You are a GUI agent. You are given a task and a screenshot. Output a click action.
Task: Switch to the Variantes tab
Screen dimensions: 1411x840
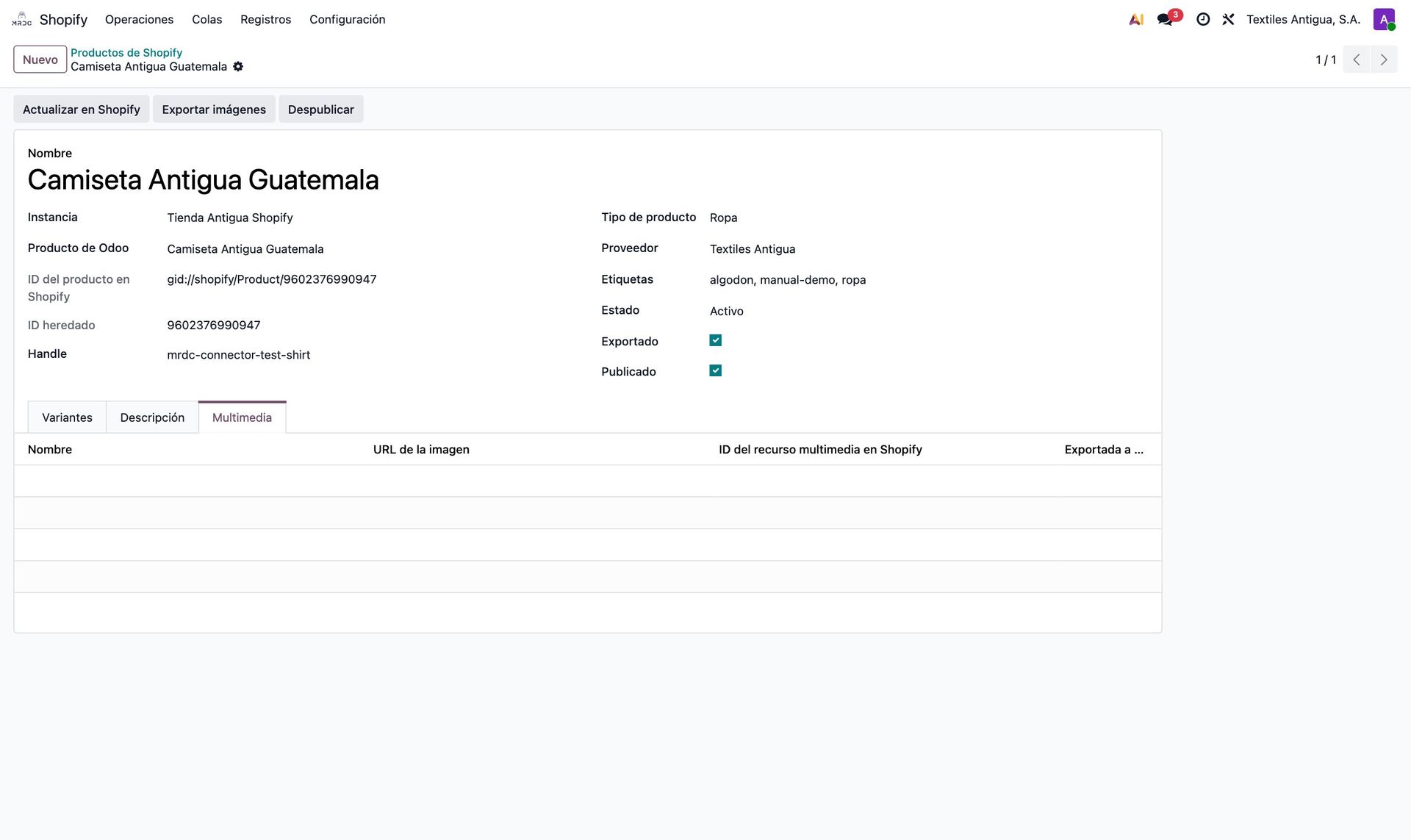[67, 417]
